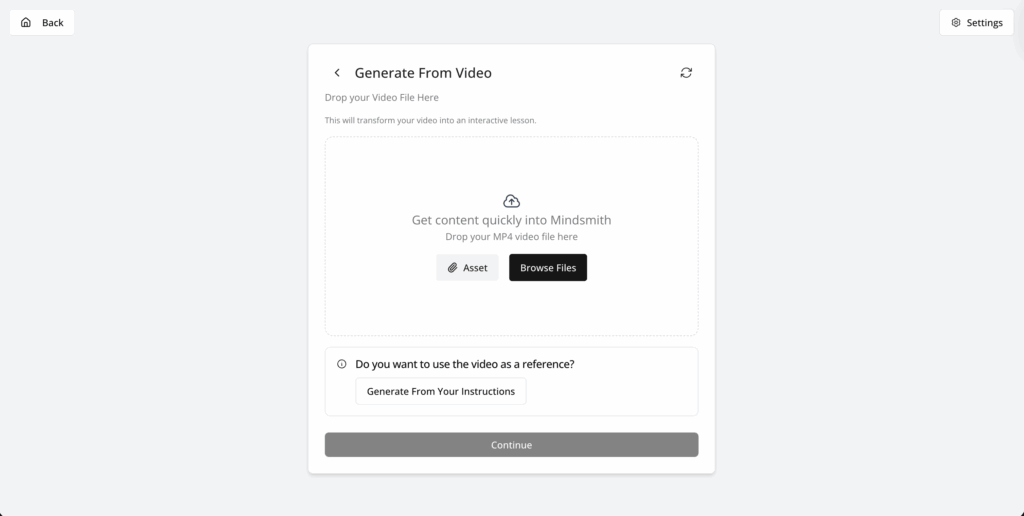Click the video reference question text

point(465,364)
